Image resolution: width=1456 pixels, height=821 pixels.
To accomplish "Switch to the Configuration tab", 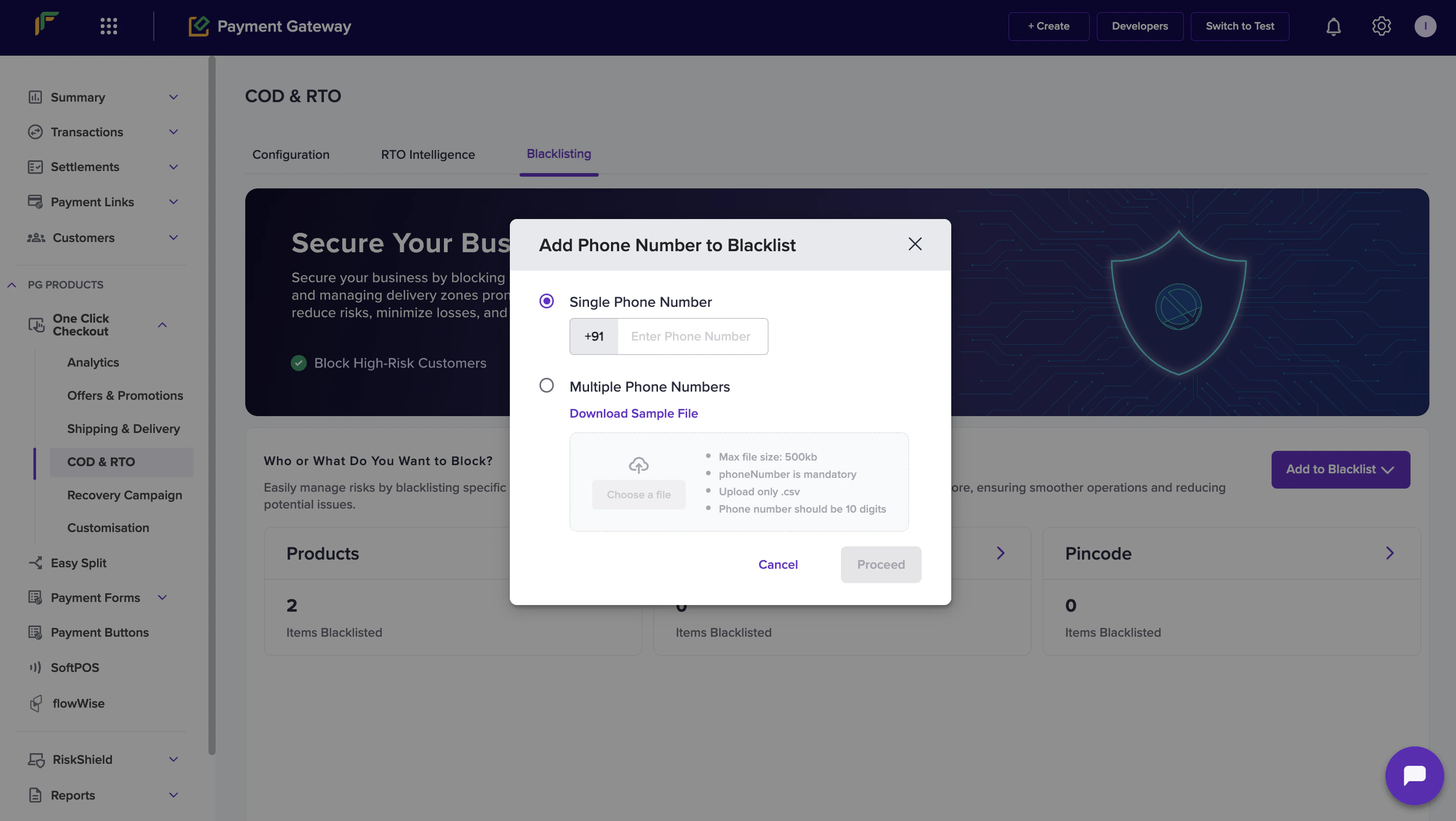I will [x=291, y=154].
